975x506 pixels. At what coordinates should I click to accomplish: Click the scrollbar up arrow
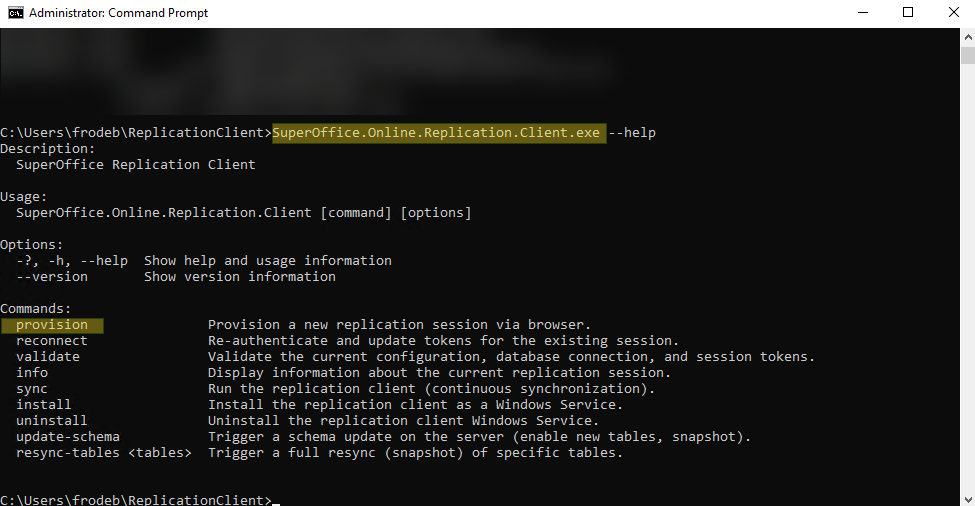966,36
